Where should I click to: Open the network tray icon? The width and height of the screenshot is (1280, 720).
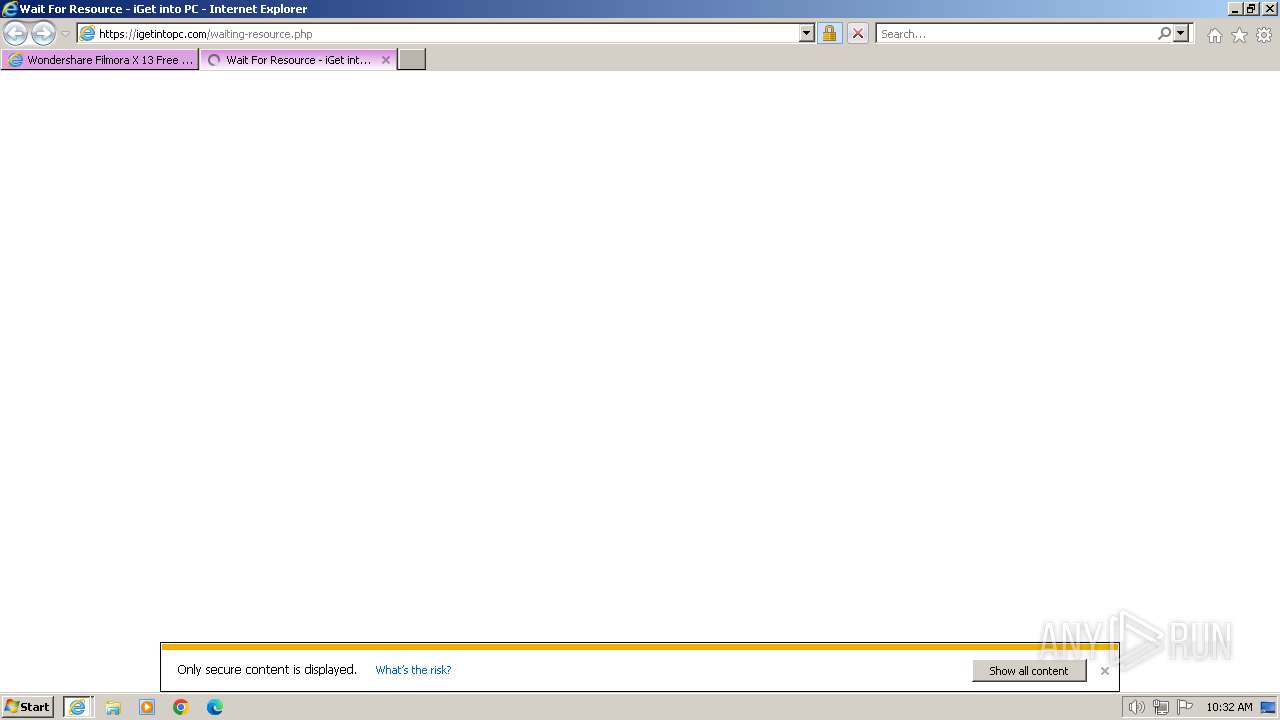[x=1161, y=707]
